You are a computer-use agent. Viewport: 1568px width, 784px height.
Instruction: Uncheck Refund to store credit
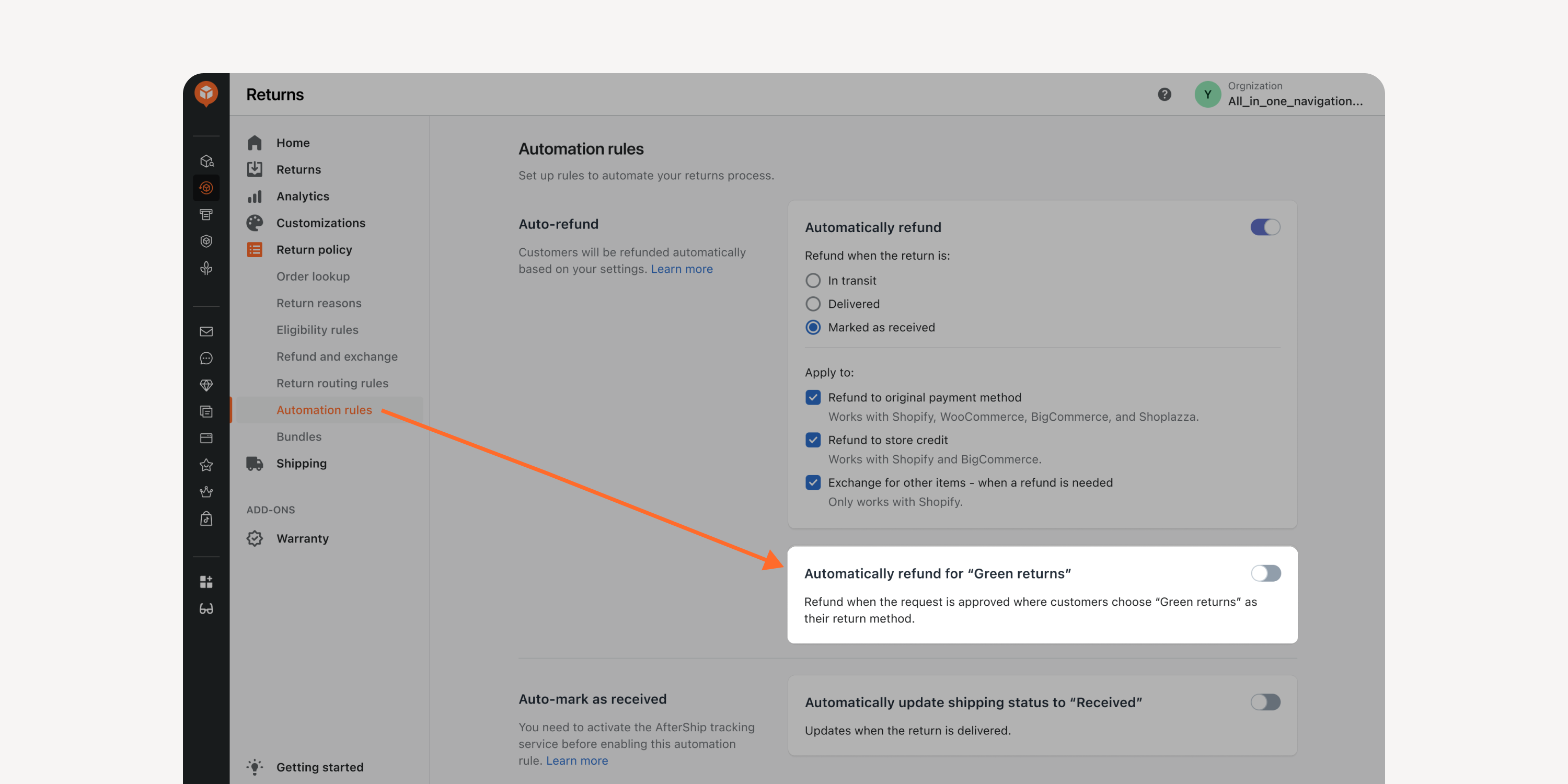click(813, 440)
